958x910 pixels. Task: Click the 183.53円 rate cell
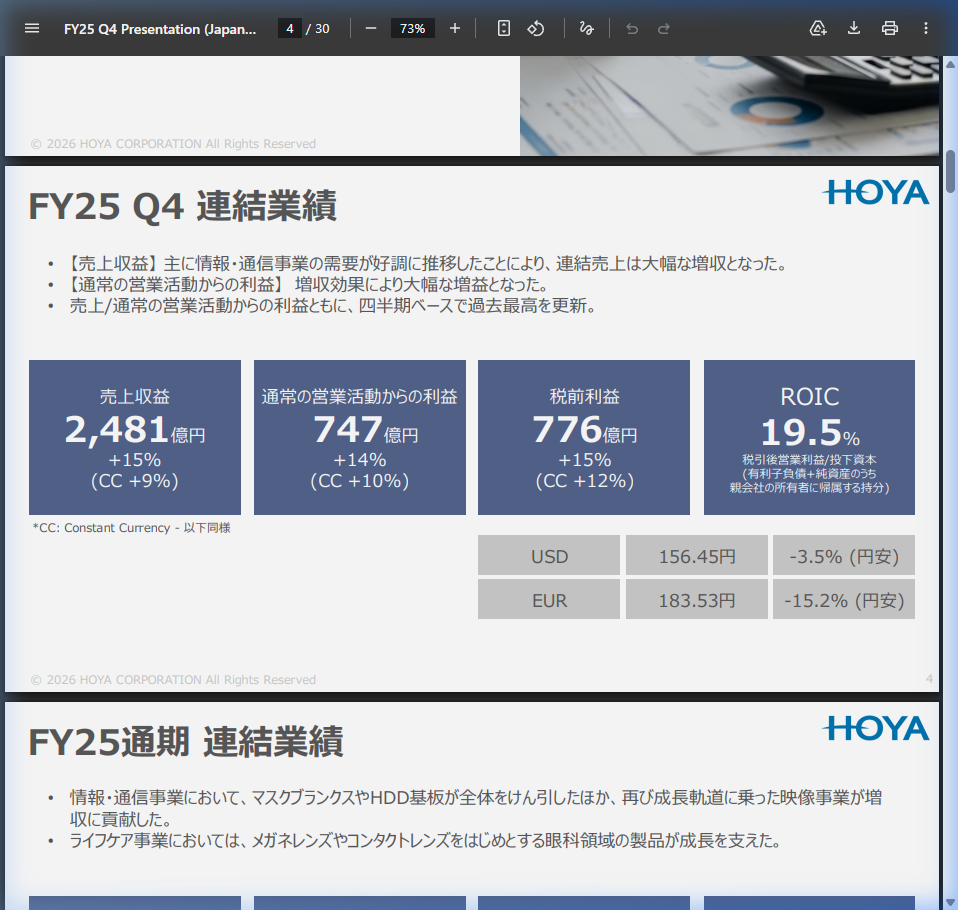(697, 599)
